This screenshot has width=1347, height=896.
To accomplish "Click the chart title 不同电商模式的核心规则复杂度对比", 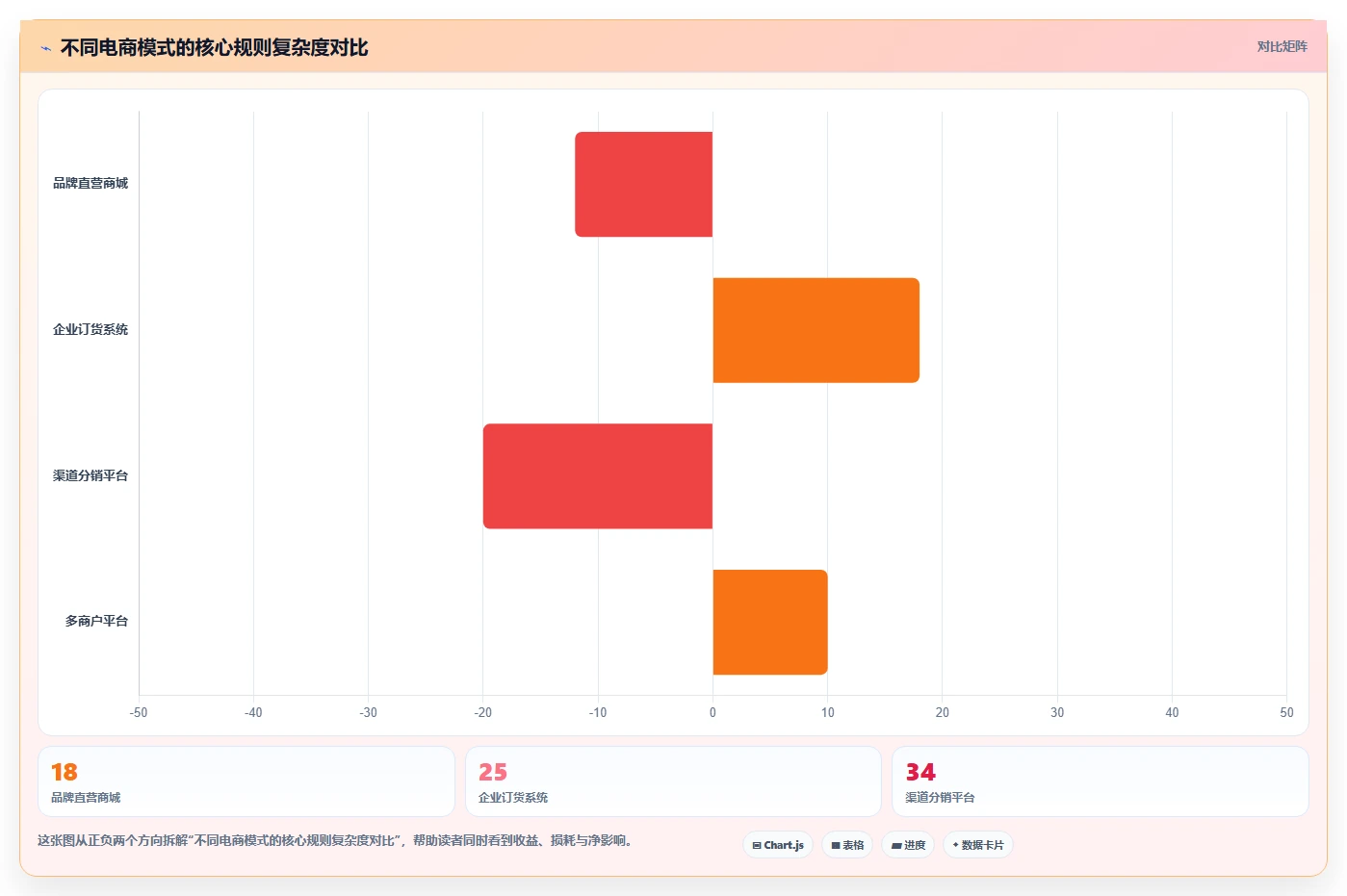I will (x=214, y=48).
